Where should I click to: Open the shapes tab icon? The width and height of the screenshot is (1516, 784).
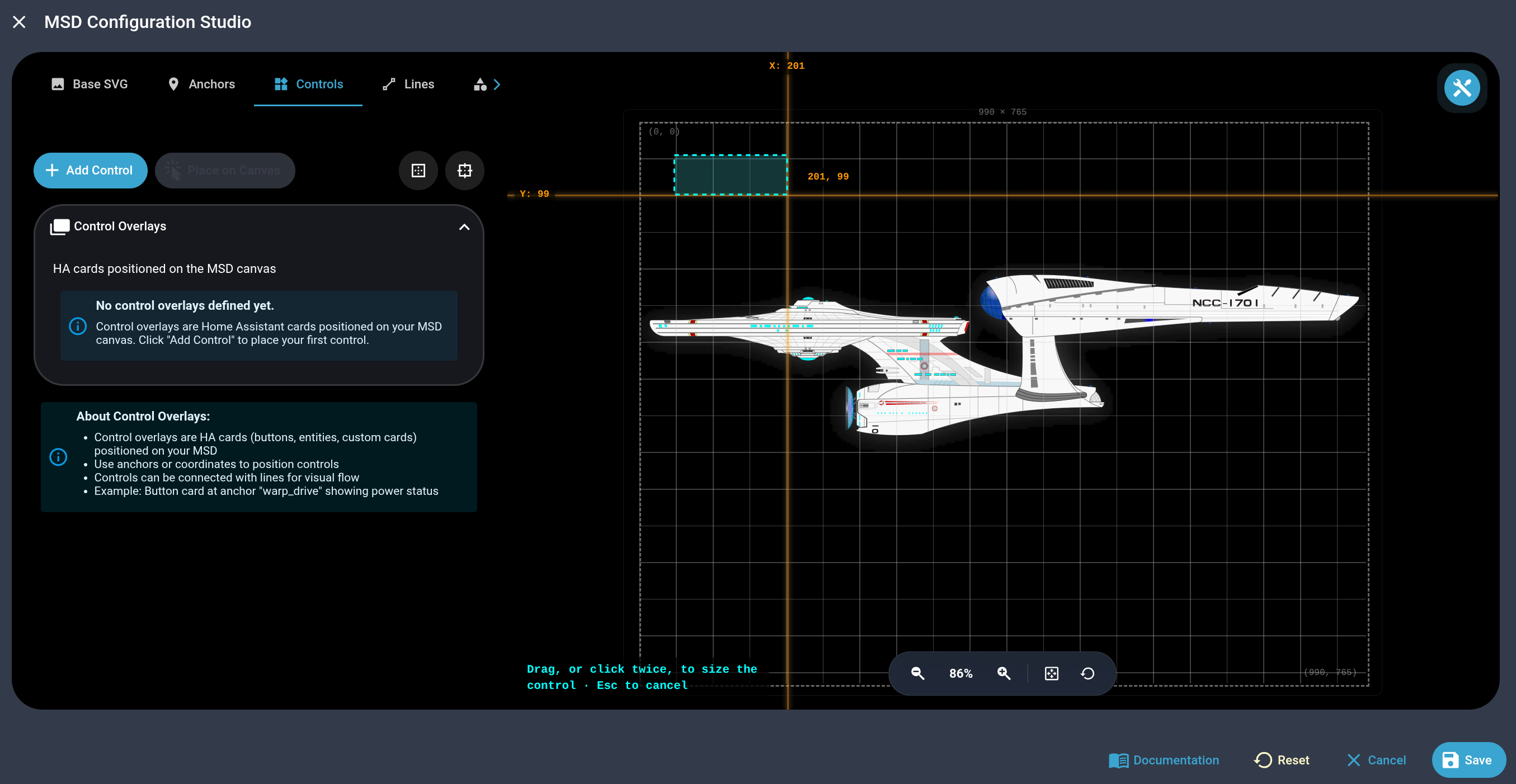480,84
